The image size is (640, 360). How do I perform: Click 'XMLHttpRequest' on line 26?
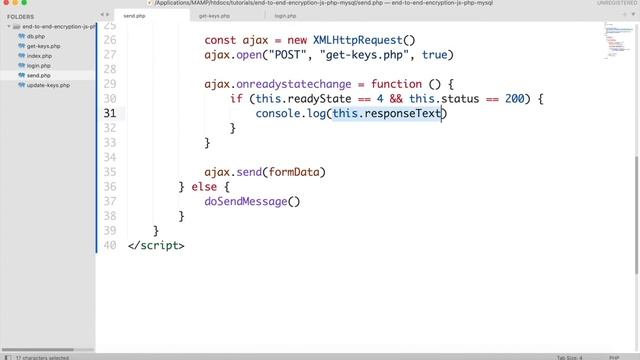coord(358,40)
